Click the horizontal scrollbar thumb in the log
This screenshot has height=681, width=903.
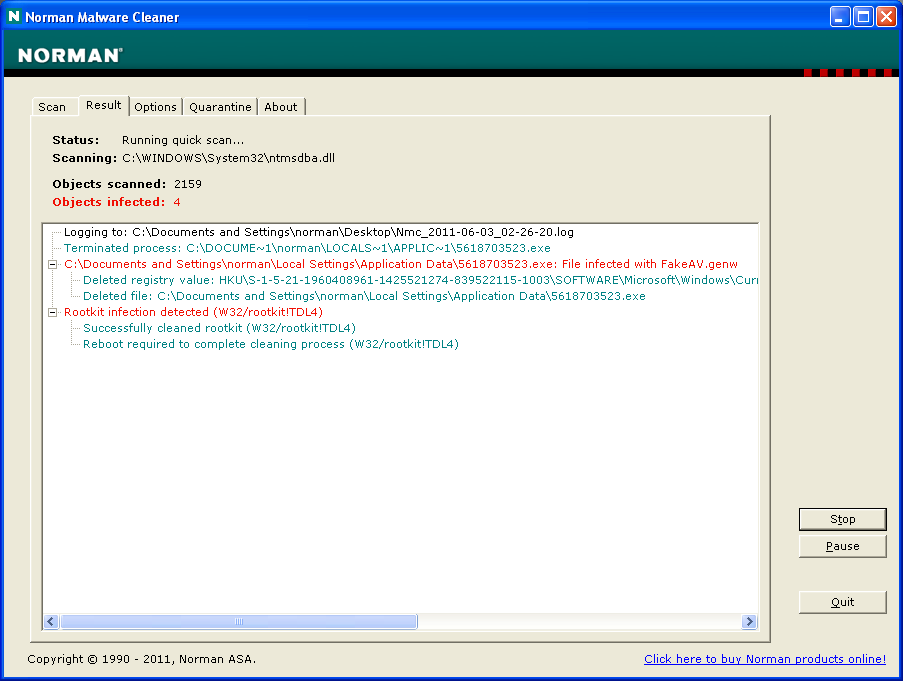coord(239,622)
